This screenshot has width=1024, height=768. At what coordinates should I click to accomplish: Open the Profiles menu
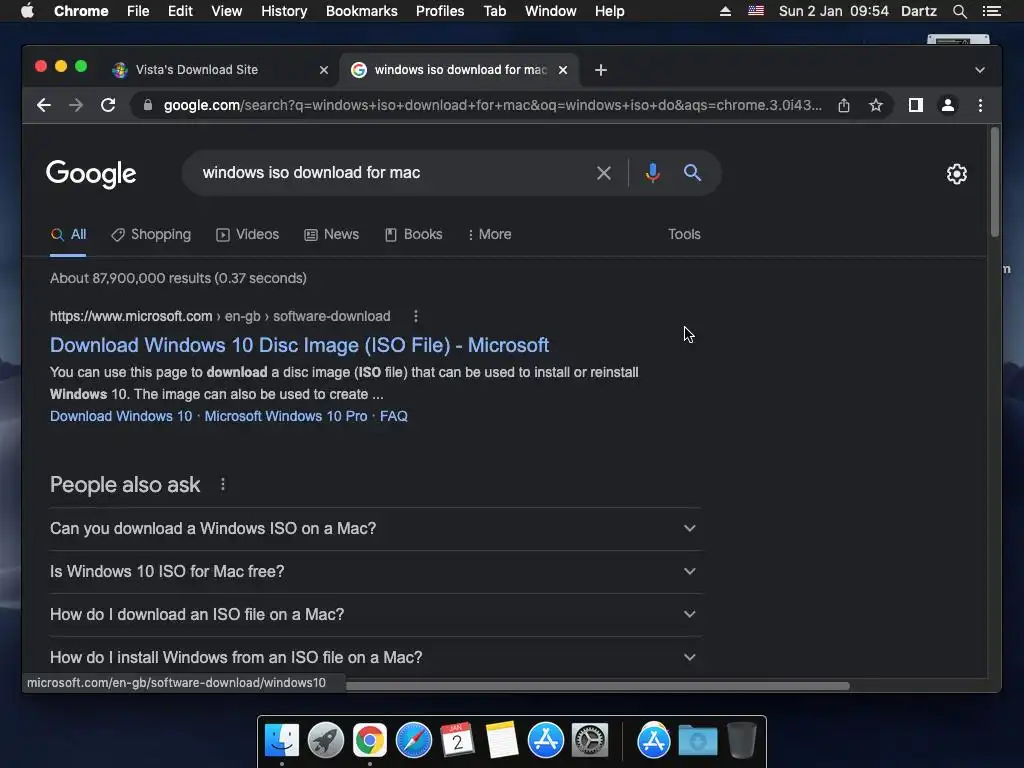[440, 11]
